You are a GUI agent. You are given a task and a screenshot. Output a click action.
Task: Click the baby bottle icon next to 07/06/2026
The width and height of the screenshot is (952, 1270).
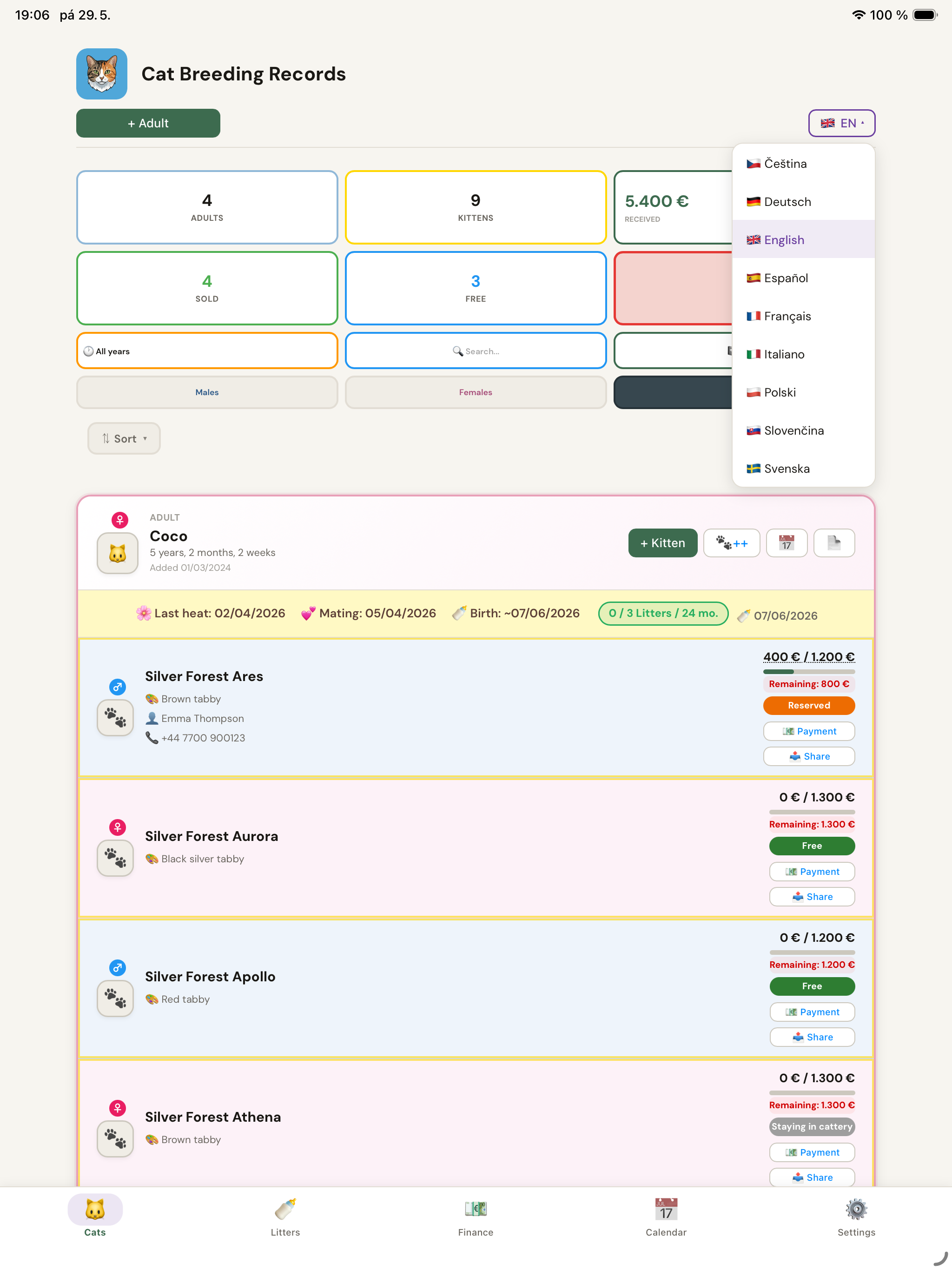pos(744,616)
